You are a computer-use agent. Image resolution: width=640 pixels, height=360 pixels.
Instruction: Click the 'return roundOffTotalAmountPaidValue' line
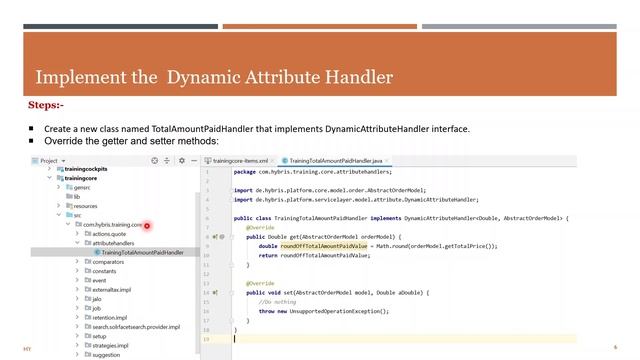pyautogui.click(x=314, y=256)
